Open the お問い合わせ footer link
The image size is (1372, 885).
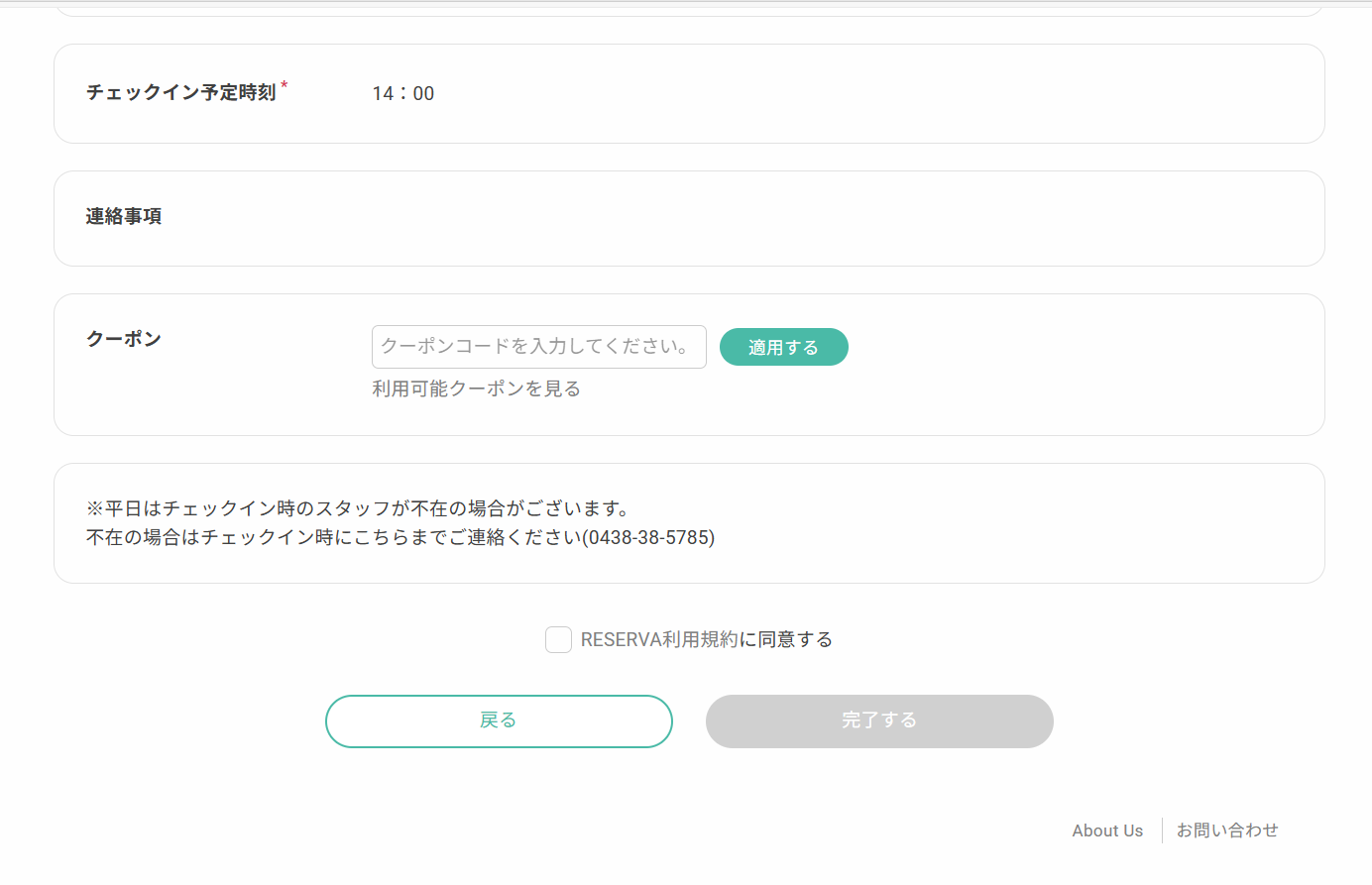click(1227, 830)
